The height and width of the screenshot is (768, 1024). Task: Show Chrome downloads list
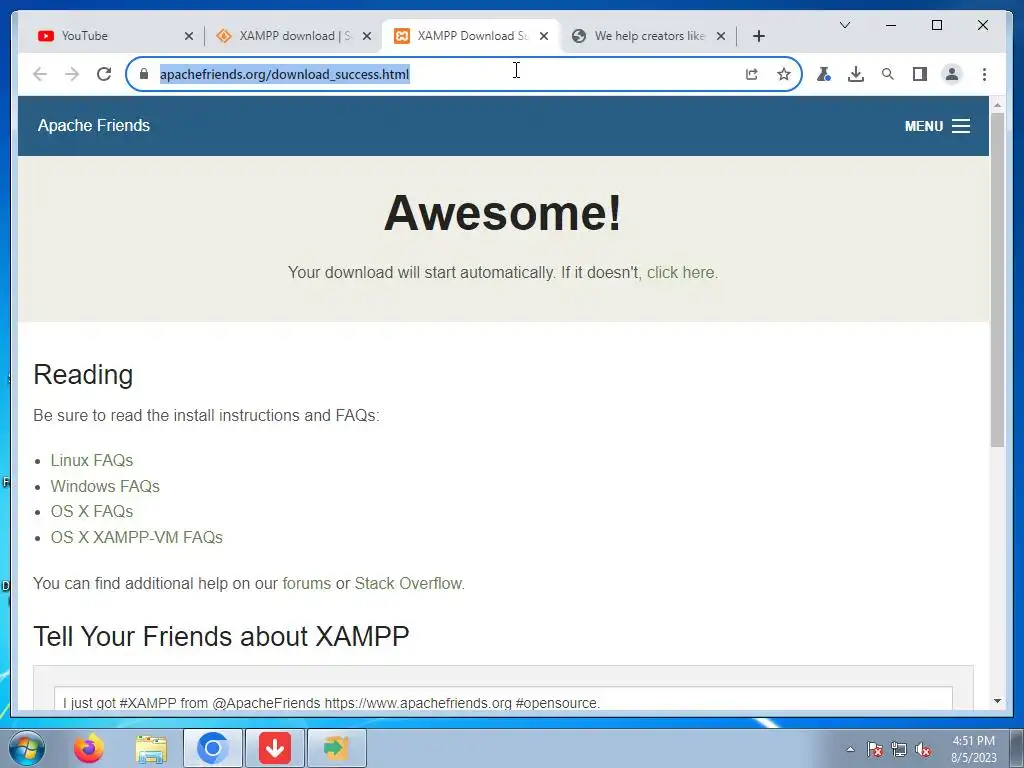coord(856,74)
